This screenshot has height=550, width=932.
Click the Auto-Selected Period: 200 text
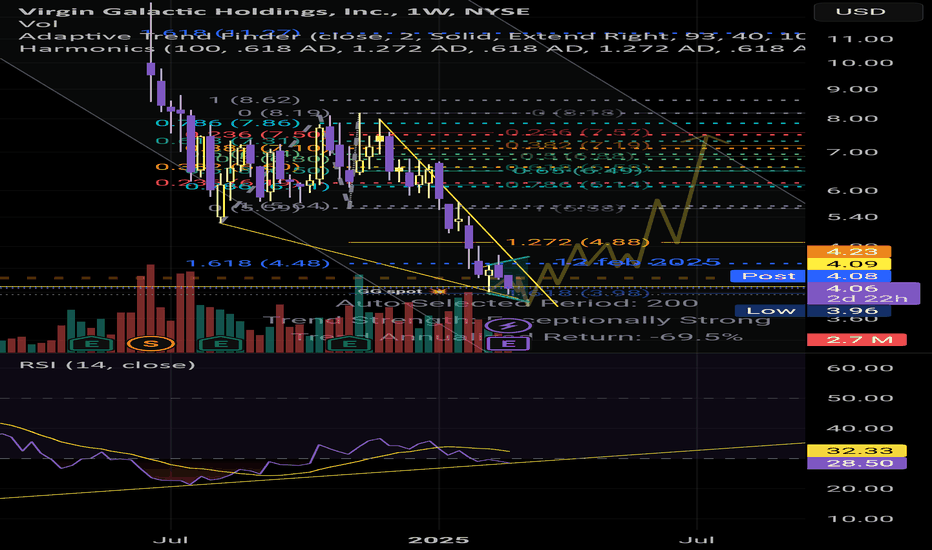[517, 303]
